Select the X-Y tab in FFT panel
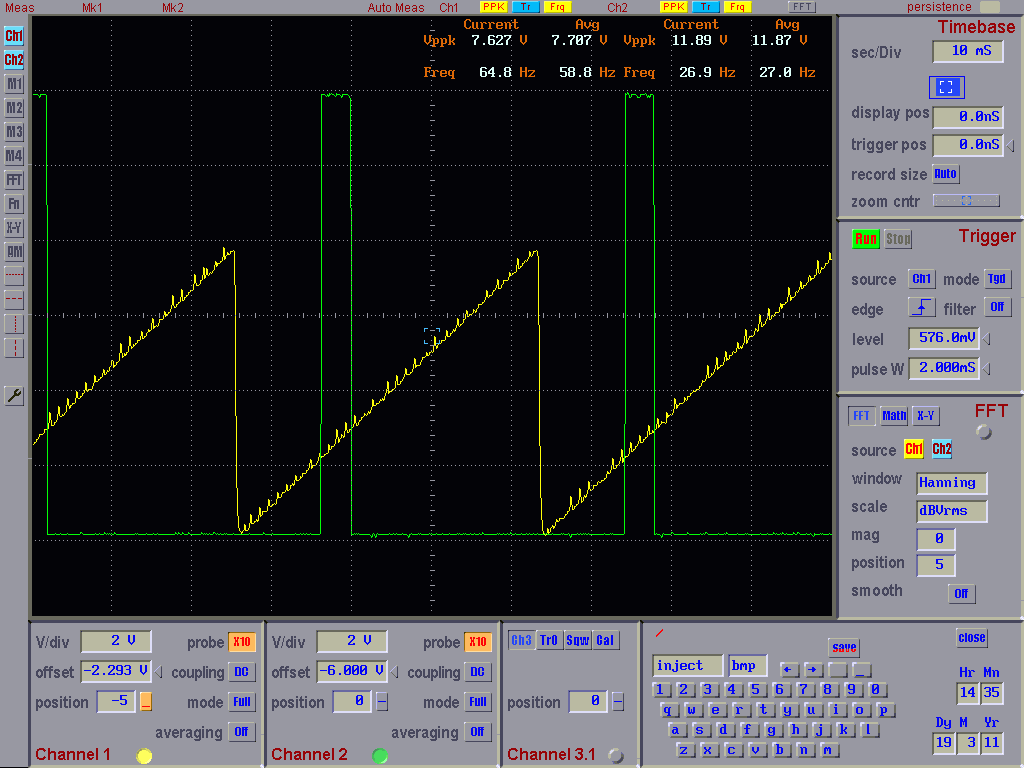 (x=926, y=416)
